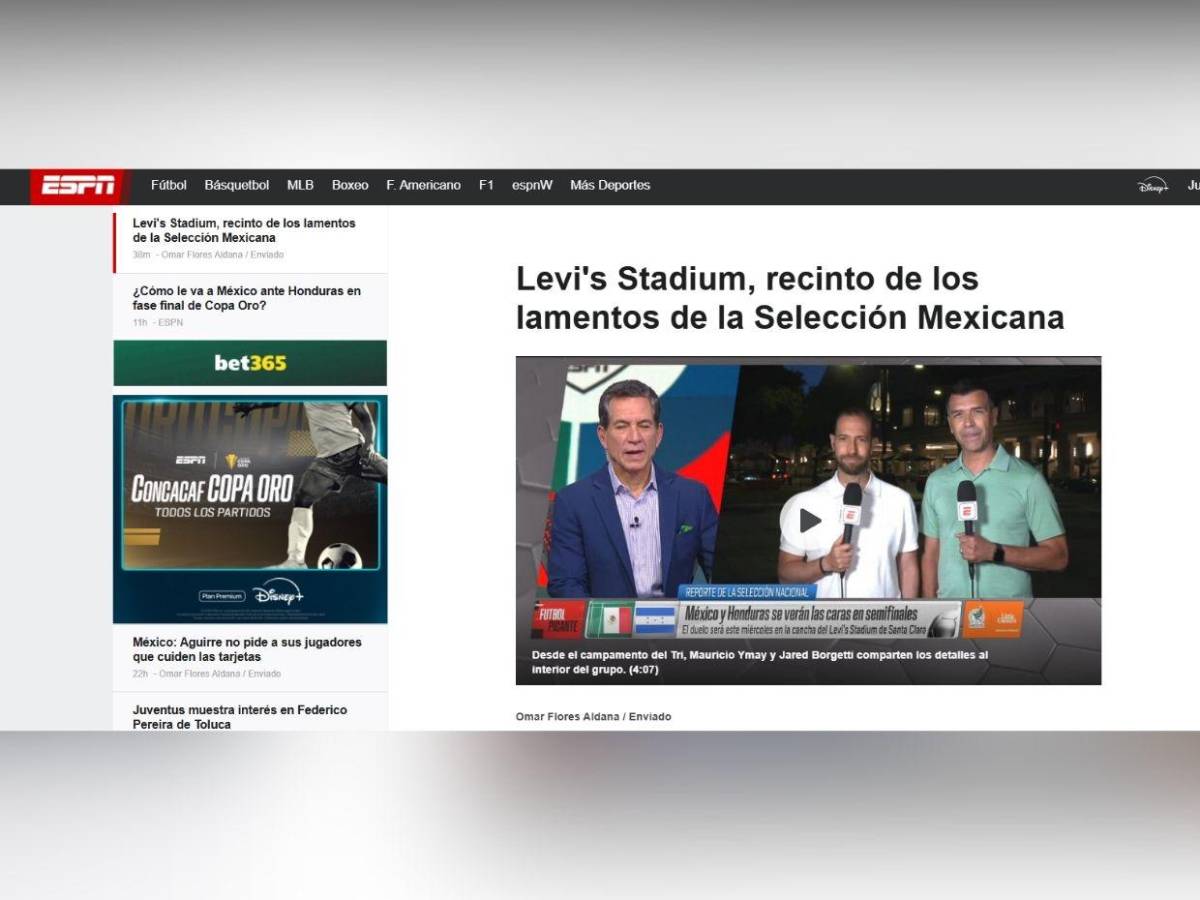The height and width of the screenshot is (900, 1200).
Task: Click the ESPN logo in the navigation bar
Action: [x=80, y=185]
